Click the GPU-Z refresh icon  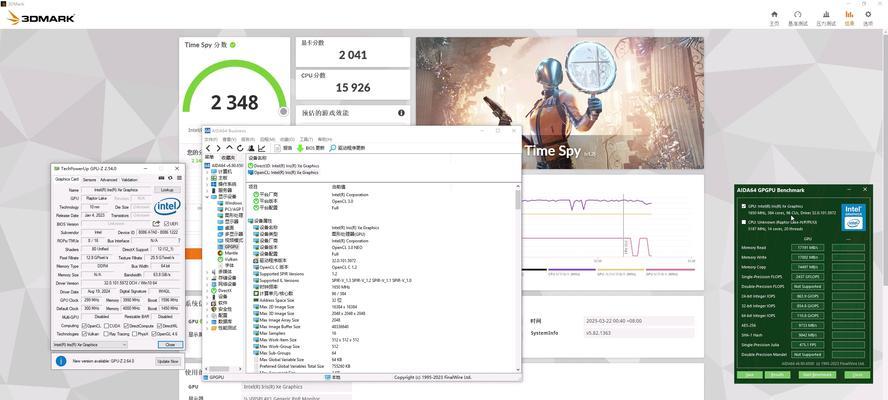pos(170,178)
